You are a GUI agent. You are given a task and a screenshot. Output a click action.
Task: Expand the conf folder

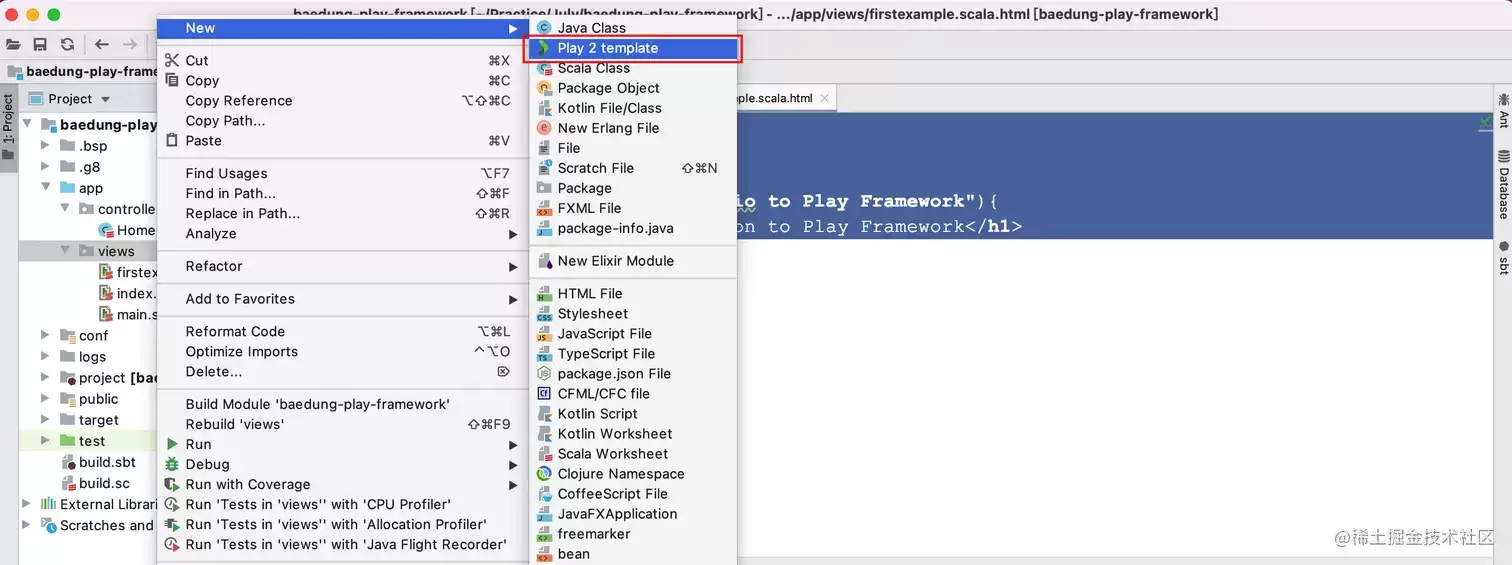45,336
